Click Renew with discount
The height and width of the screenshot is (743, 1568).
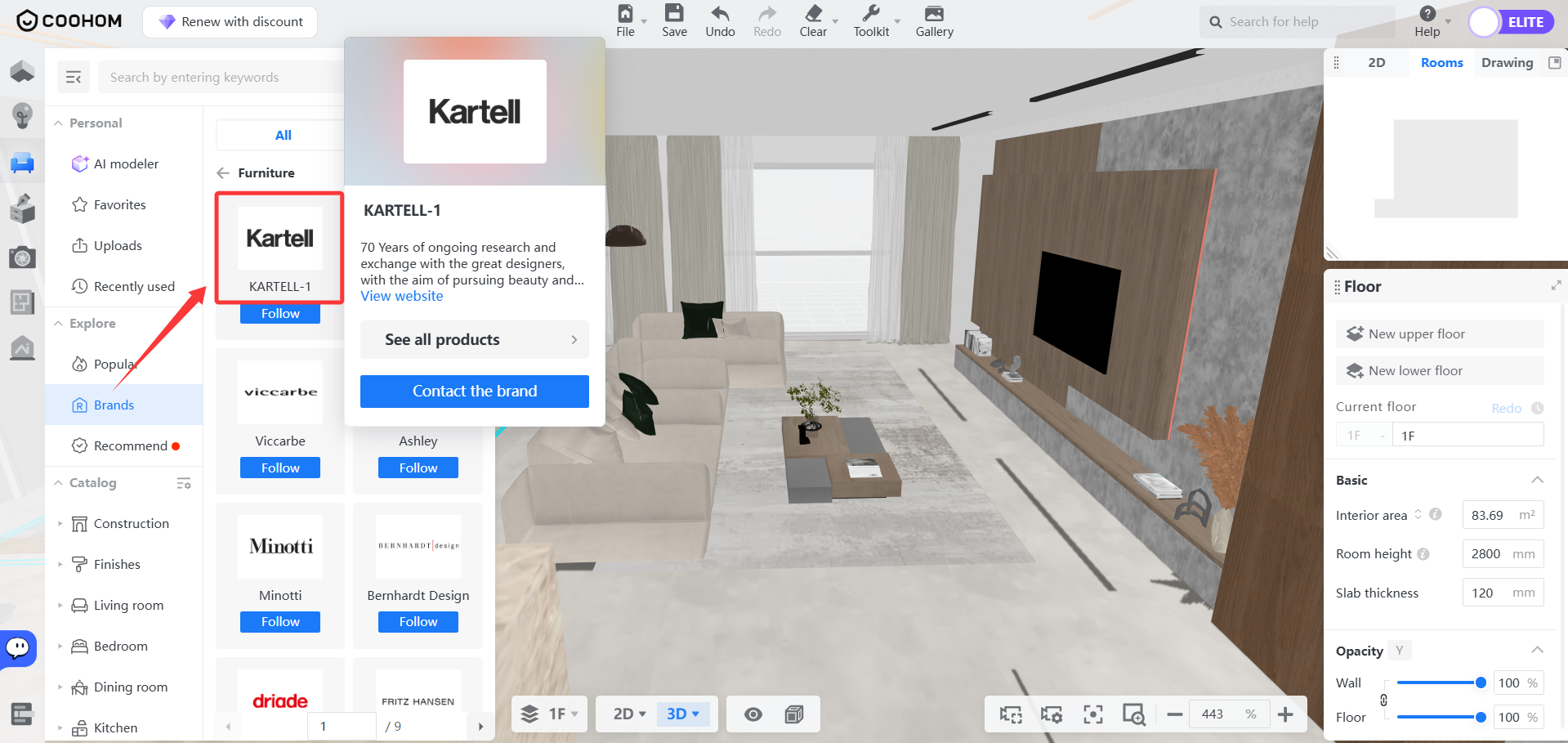point(230,22)
